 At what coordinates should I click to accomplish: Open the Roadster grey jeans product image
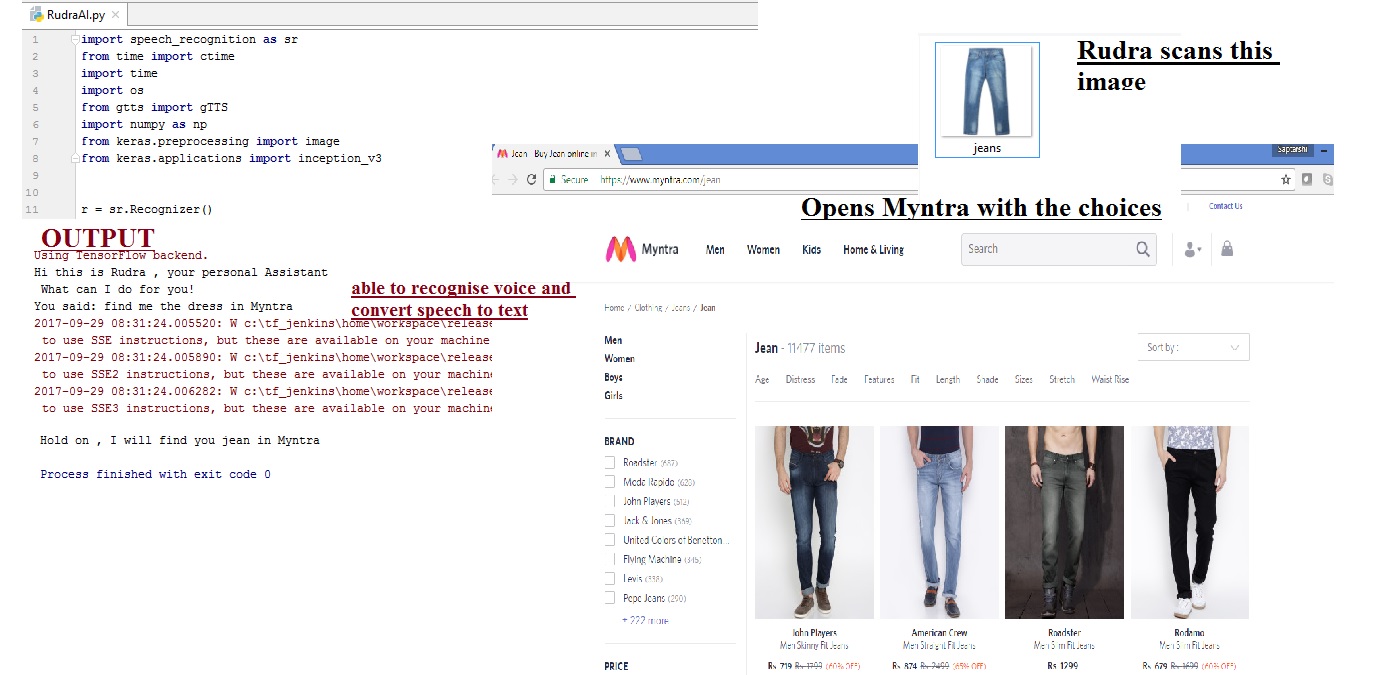(x=1064, y=522)
